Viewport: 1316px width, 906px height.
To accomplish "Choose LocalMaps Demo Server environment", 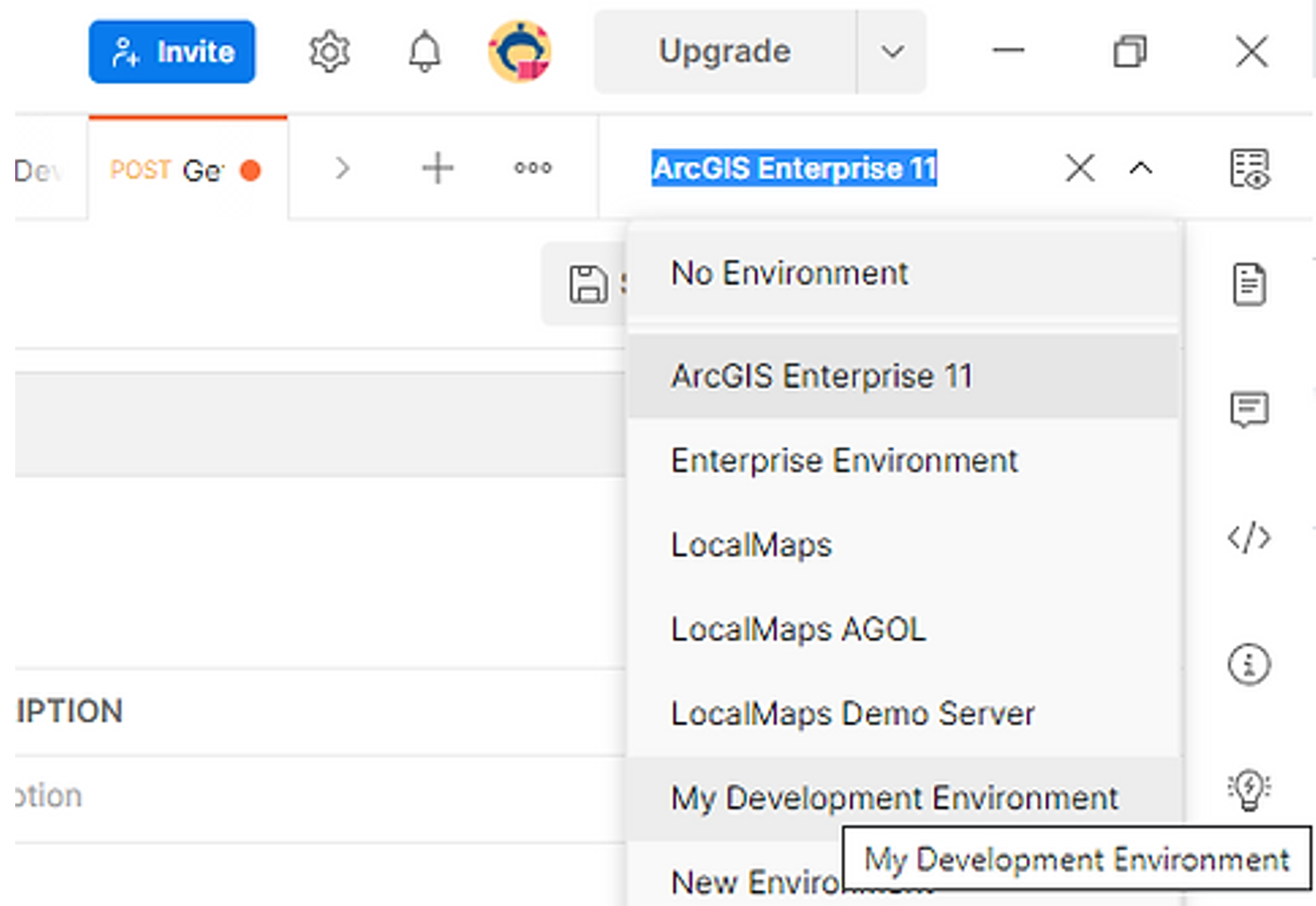I will pyautogui.click(x=903, y=714).
